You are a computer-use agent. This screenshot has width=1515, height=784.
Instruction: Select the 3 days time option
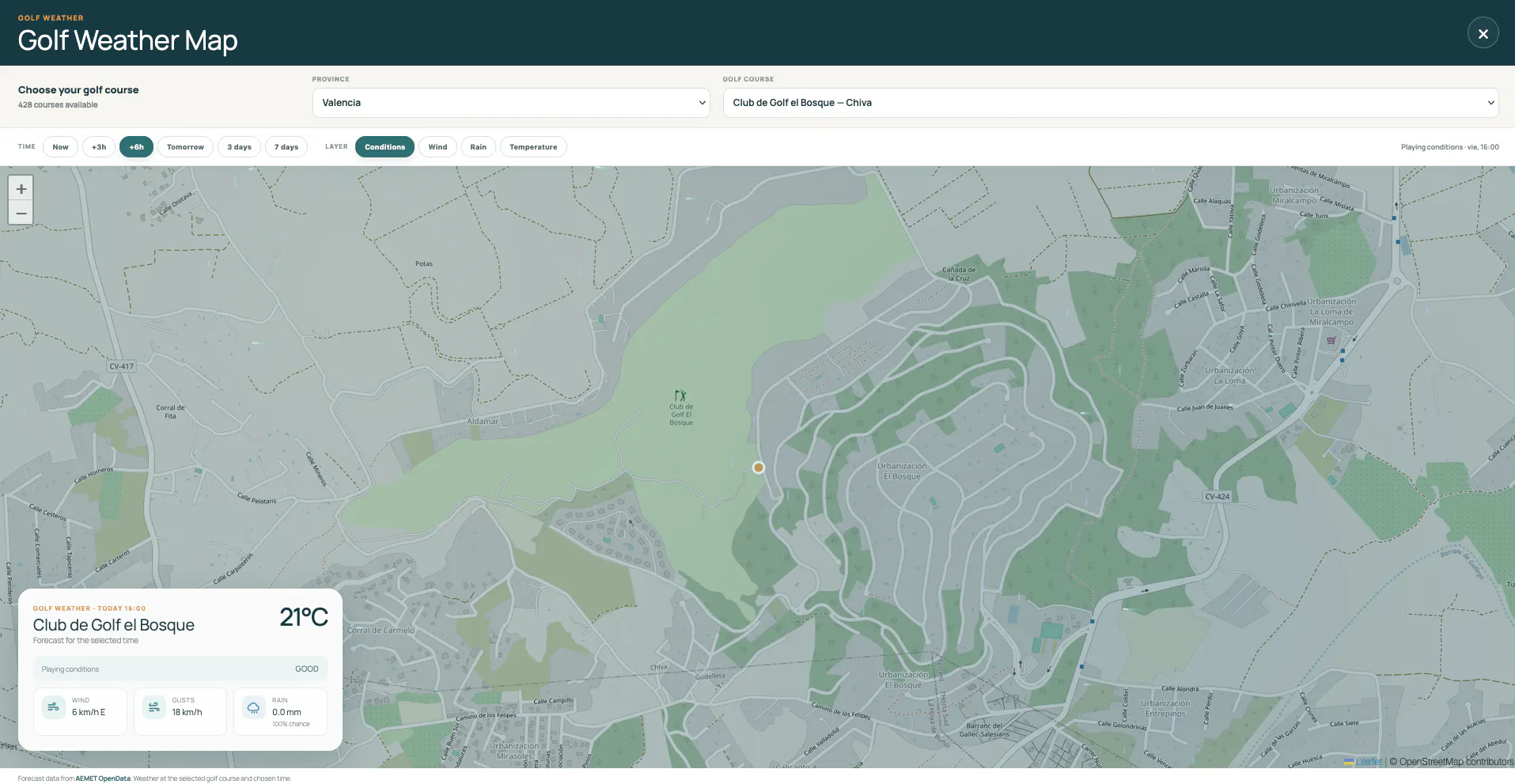[239, 147]
